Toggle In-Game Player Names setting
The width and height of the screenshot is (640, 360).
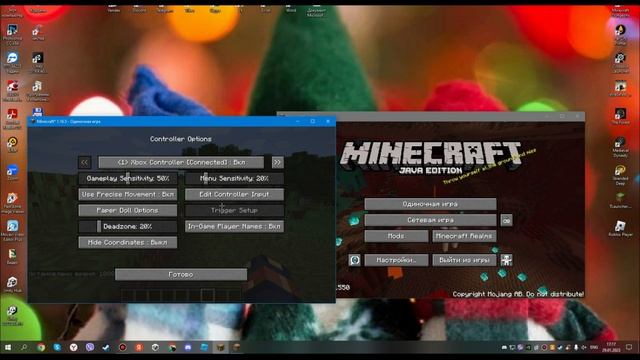[234, 227]
